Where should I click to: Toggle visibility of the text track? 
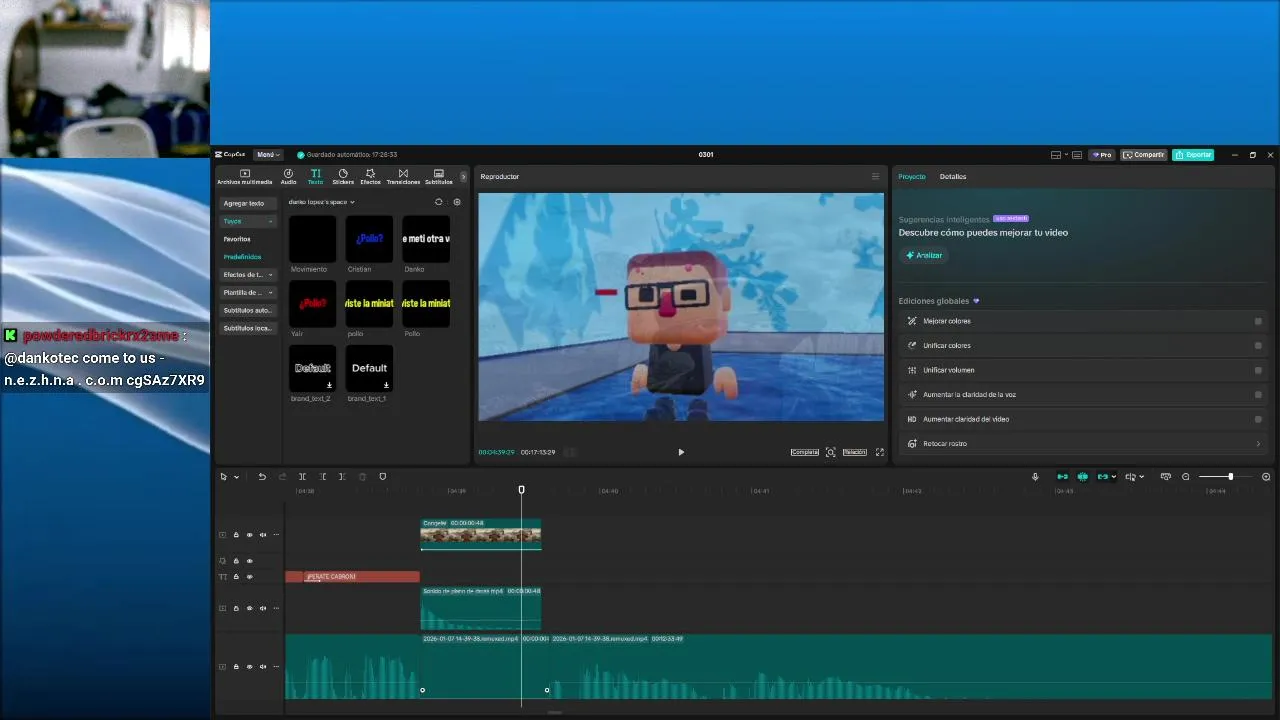[250, 577]
